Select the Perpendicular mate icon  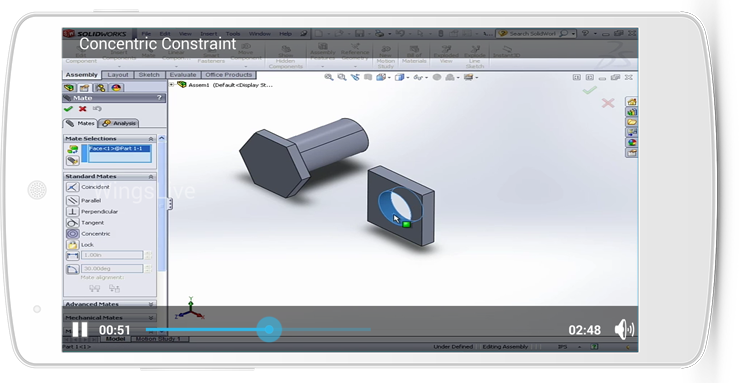click(x=72, y=212)
